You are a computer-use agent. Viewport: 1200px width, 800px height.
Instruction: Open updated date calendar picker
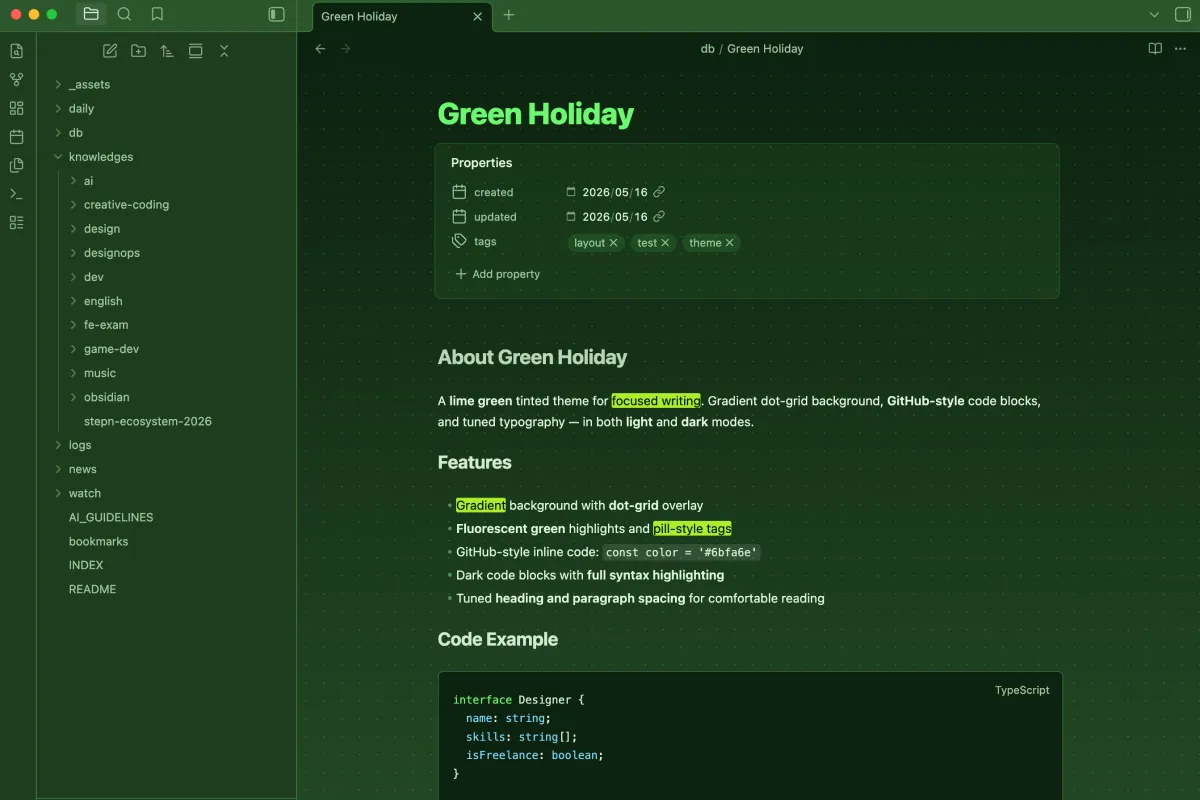[571, 216]
